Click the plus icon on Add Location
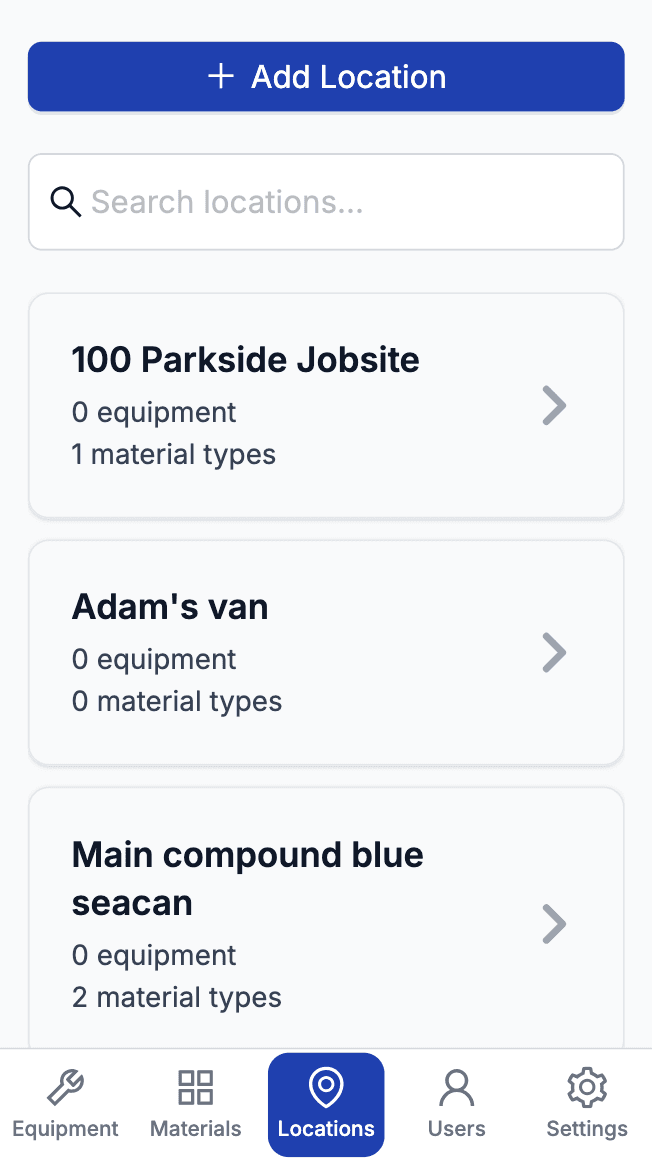Screen dimensions: 652x1160 (x=220, y=76)
